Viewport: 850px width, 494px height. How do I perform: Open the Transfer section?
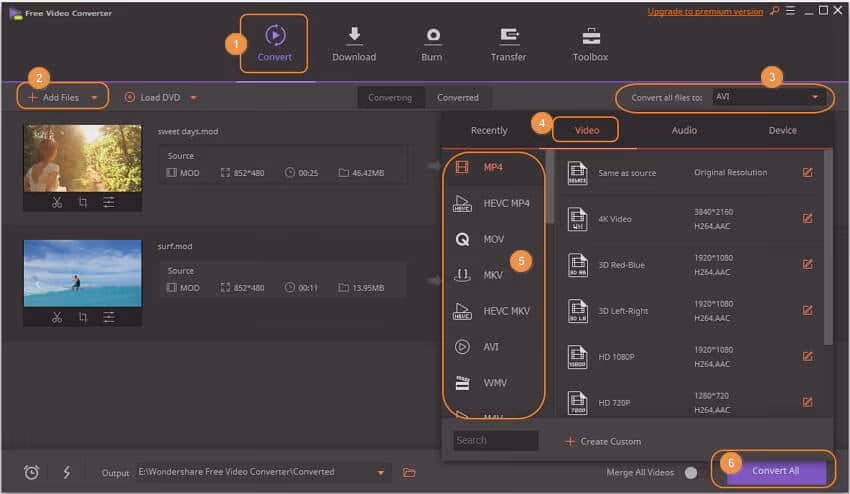(508, 43)
